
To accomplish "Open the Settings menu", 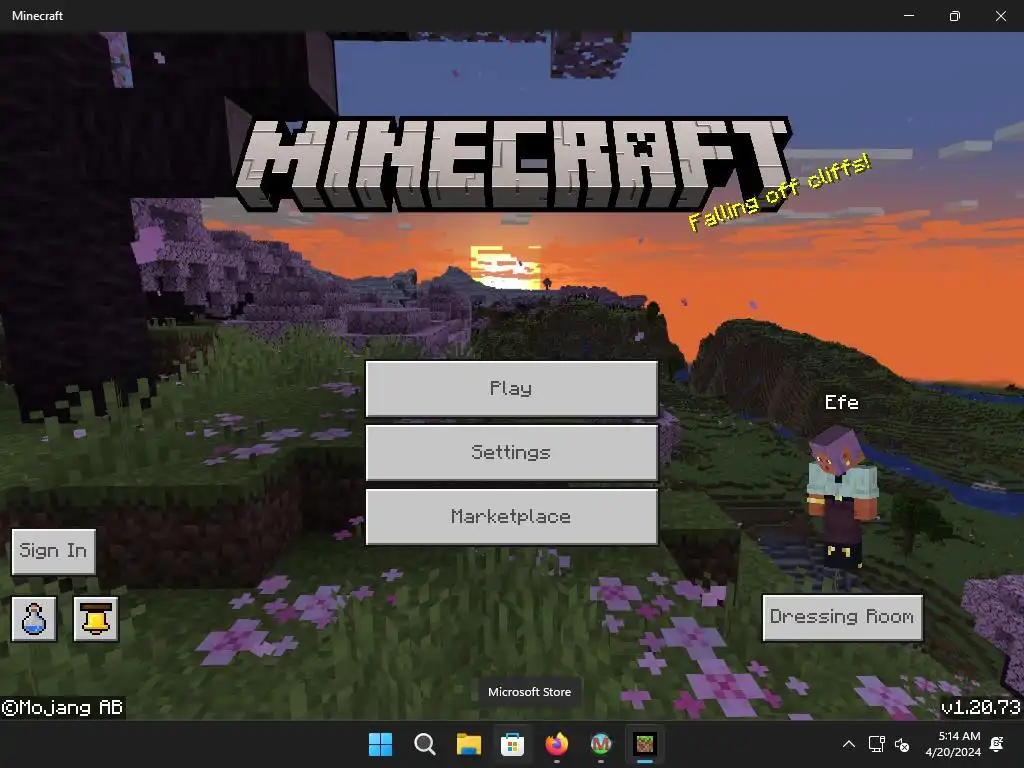I will point(511,453).
